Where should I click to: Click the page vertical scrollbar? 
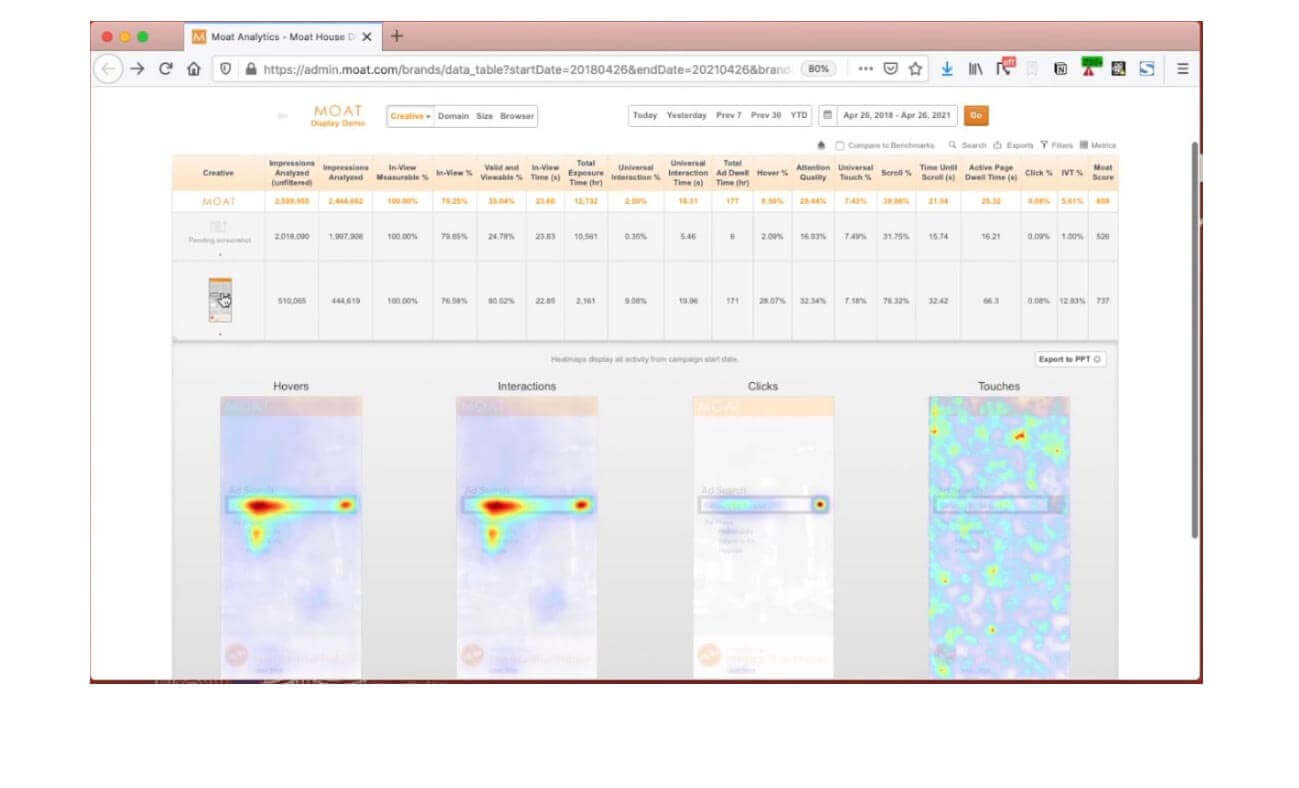(1194, 340)
